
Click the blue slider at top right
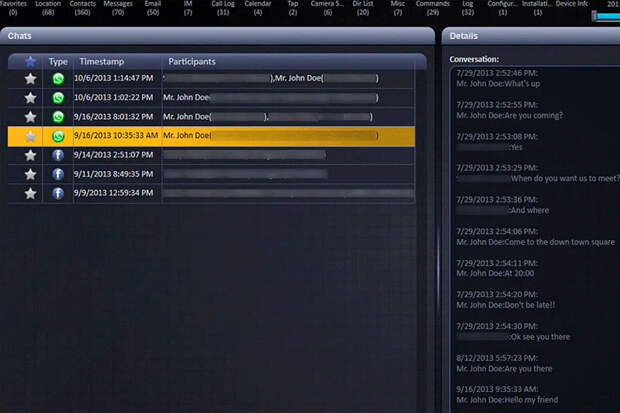point(606,16)
